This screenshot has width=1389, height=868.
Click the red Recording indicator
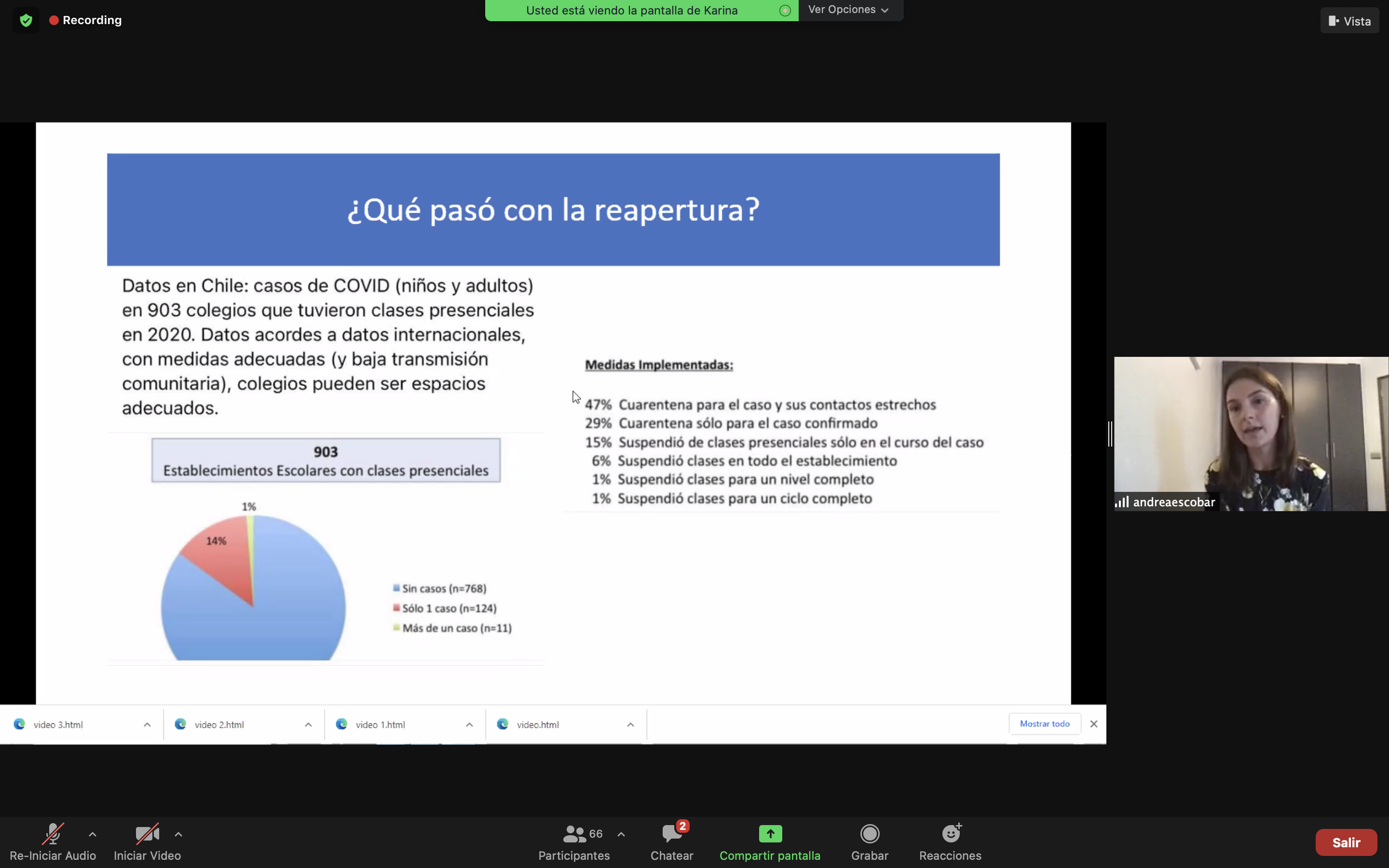pyautogui.click(x=85, y=20)
